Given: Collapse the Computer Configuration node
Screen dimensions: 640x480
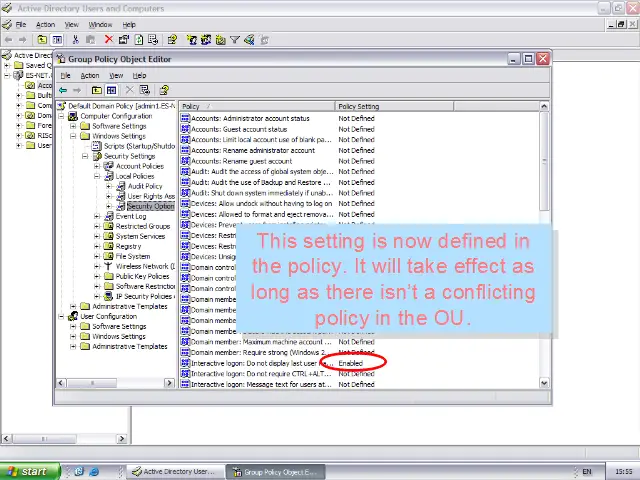Looking at the screenshot, I should coord(61,116).
